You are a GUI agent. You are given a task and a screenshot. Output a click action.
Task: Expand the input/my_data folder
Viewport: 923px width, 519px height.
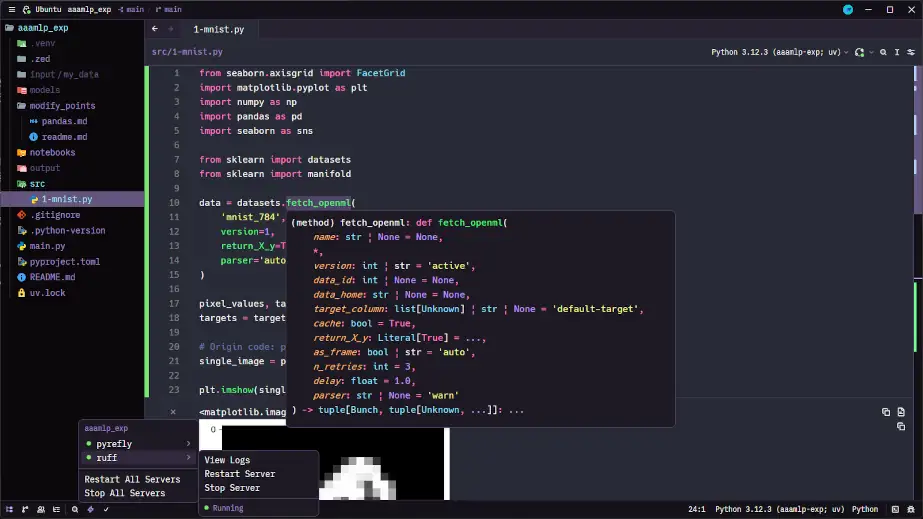[72, 75]
